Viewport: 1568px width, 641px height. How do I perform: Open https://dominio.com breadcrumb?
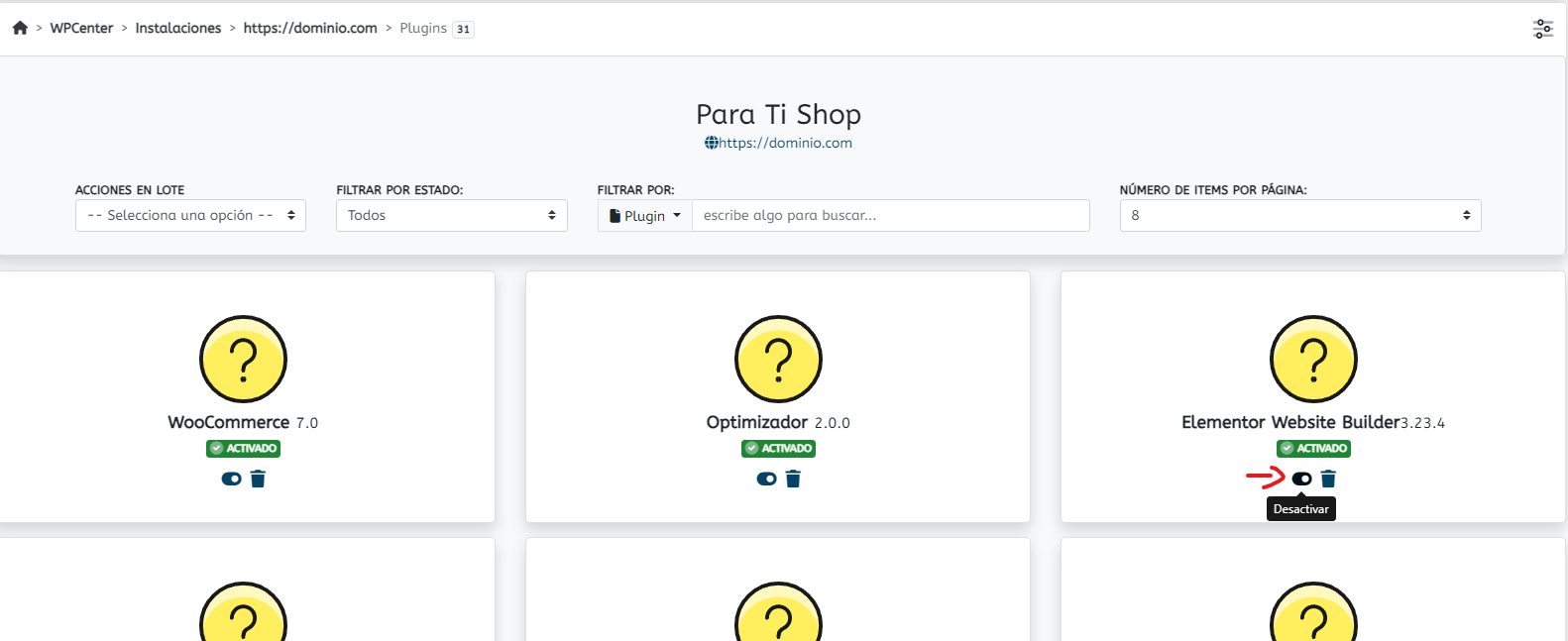click(x=310, y=28)
